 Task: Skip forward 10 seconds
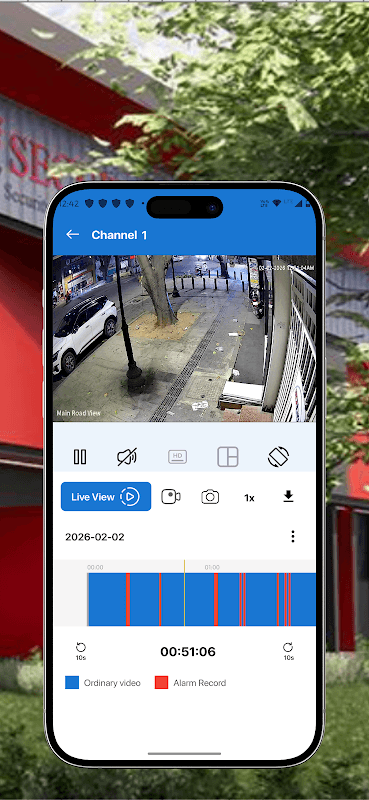click(288, 651)
